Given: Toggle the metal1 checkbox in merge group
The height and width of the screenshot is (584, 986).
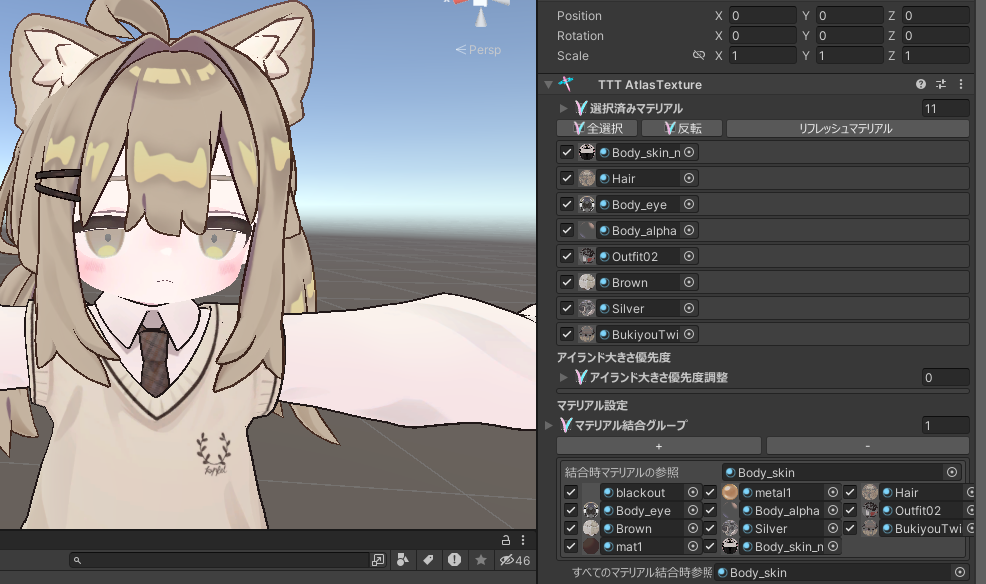Looking at the screenshot, I should tap(710, 492).
